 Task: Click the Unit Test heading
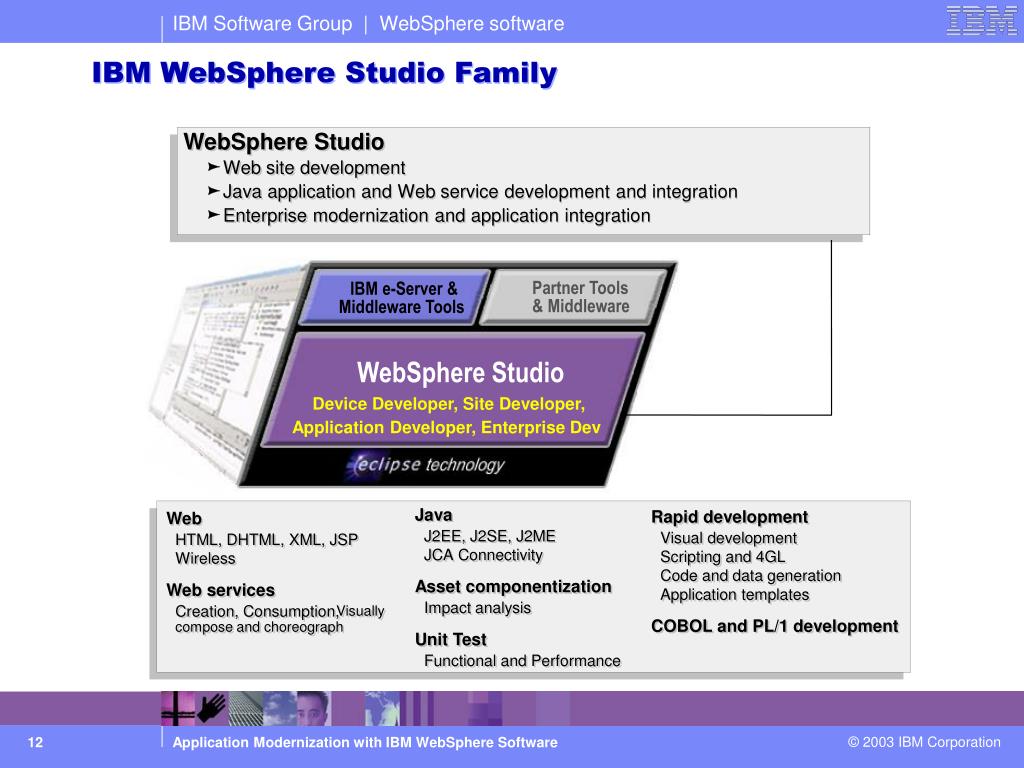point(451,639)
